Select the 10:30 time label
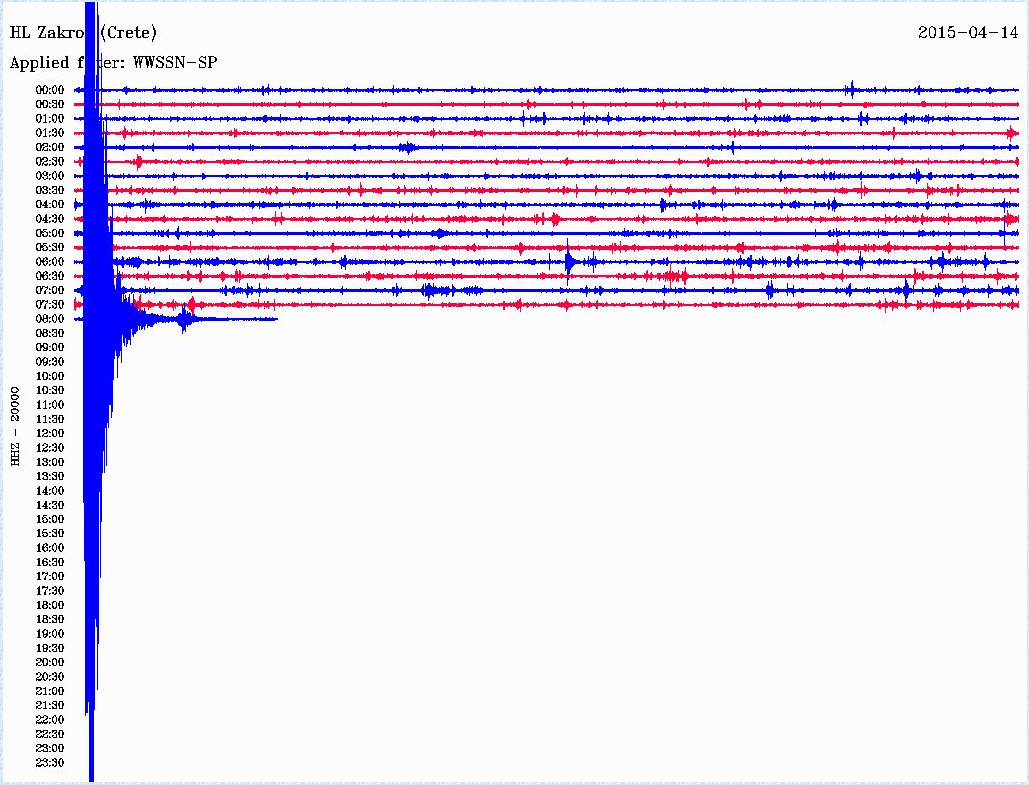The width and height of the screenshot is (1029, 785). [50, 390]
